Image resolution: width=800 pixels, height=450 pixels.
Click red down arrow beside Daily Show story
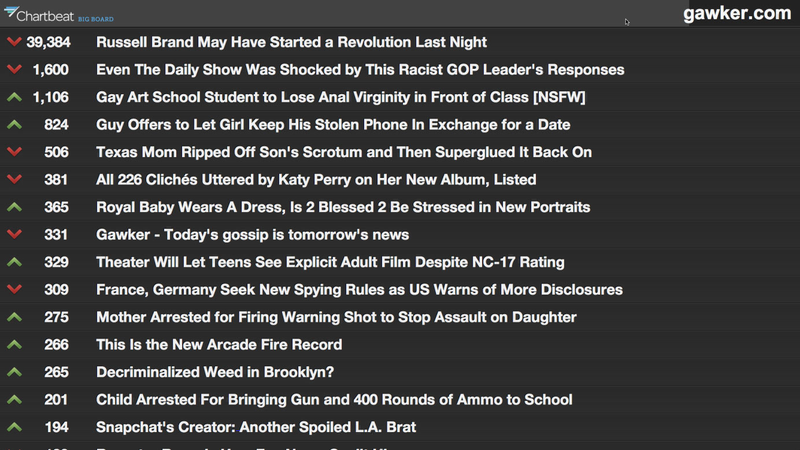click(x=14, y=69)
